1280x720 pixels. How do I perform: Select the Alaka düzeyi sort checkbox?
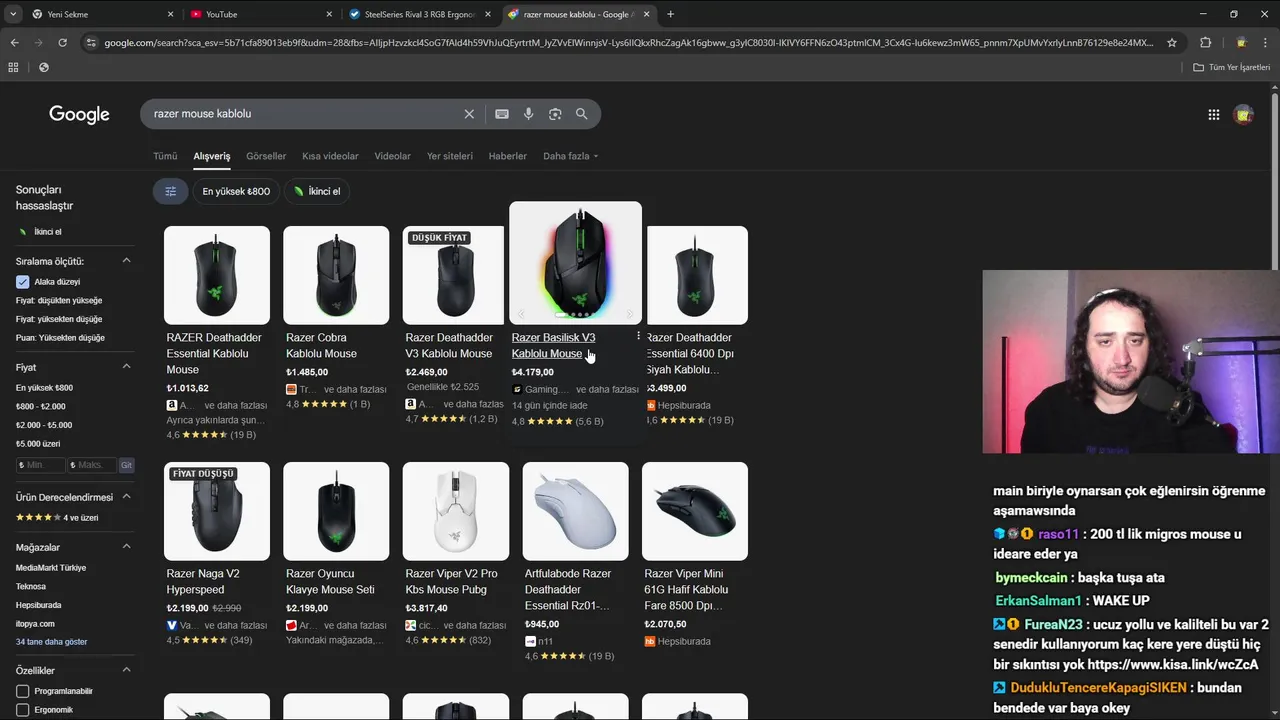coord(22,282)
